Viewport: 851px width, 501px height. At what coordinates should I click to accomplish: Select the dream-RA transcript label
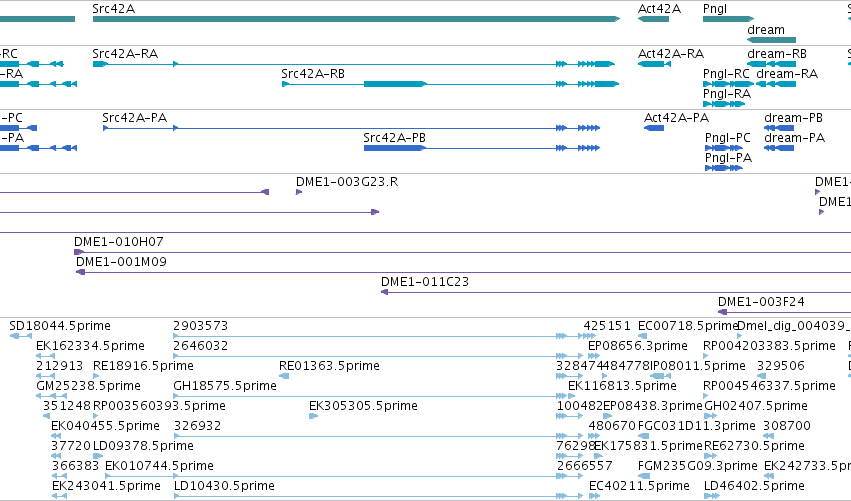pos(787,74)
